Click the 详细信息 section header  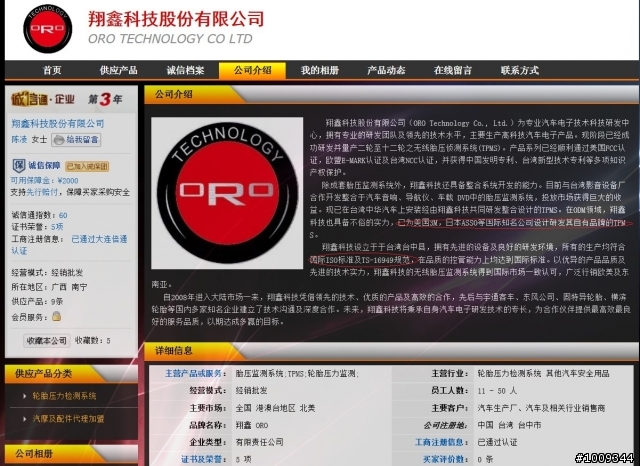tap(391, 351)
